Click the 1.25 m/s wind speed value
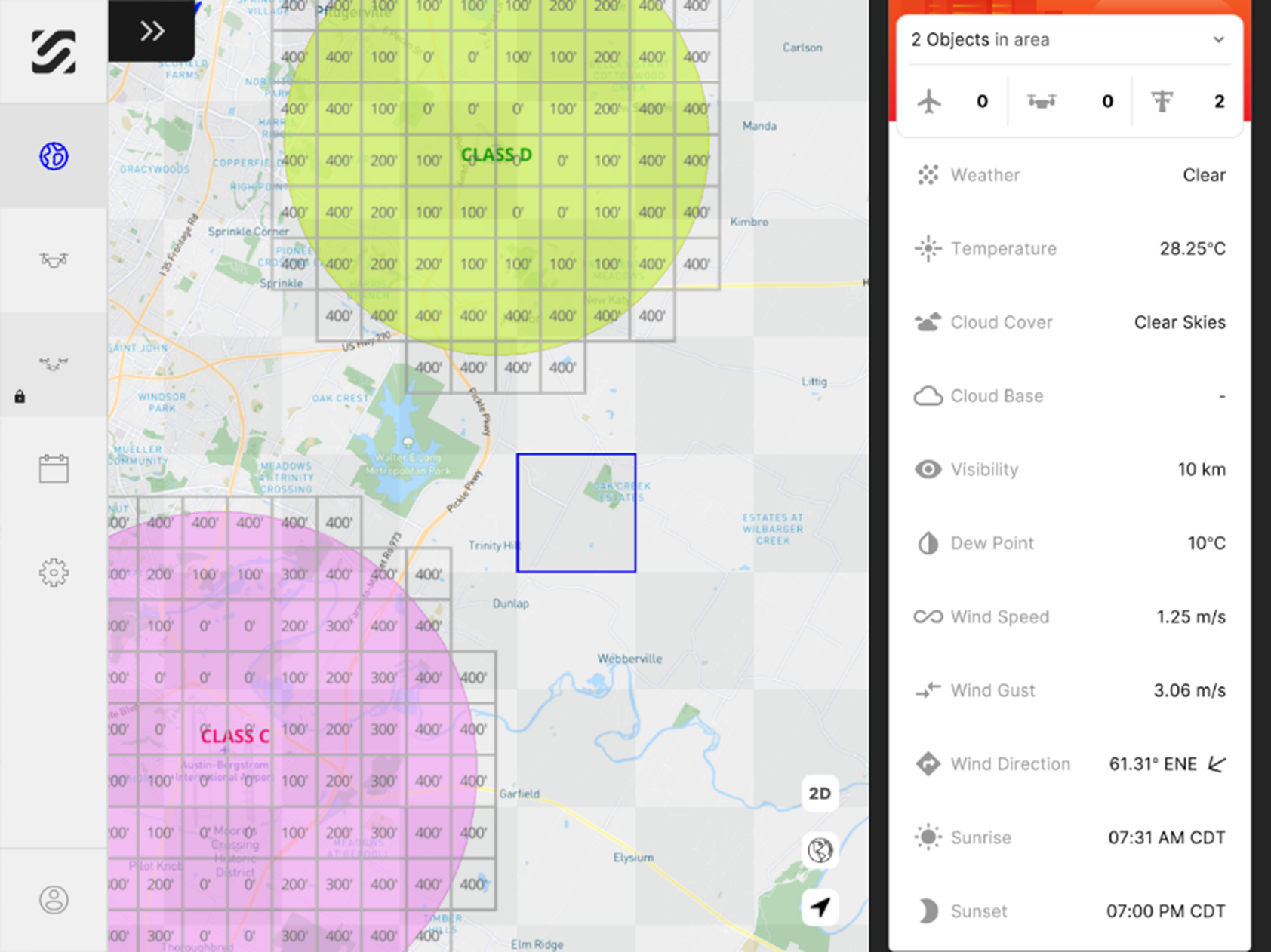This screenshot has height=952, width=1271. click(1191, 617)
